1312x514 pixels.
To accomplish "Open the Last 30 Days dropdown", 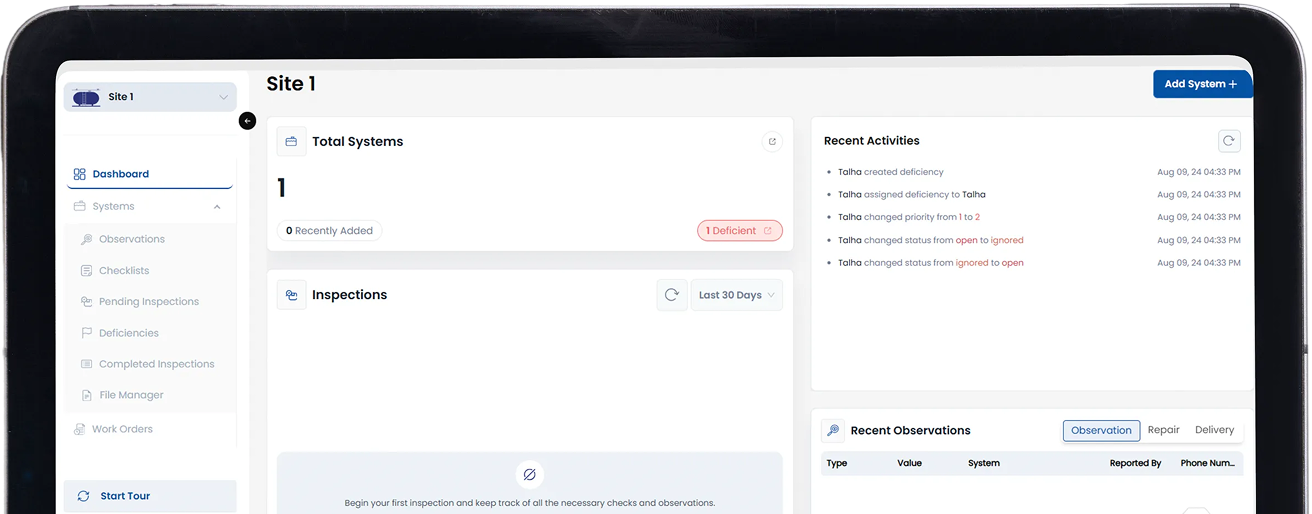I will 737,295.
